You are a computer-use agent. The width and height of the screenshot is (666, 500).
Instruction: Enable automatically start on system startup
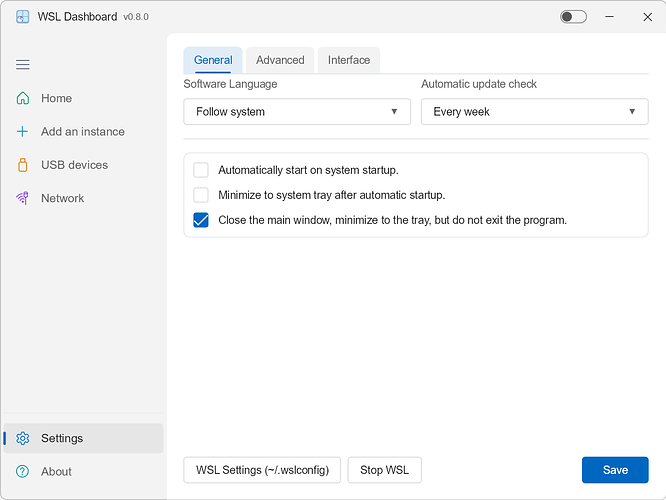pyautogui.click(x=201, y=170)
